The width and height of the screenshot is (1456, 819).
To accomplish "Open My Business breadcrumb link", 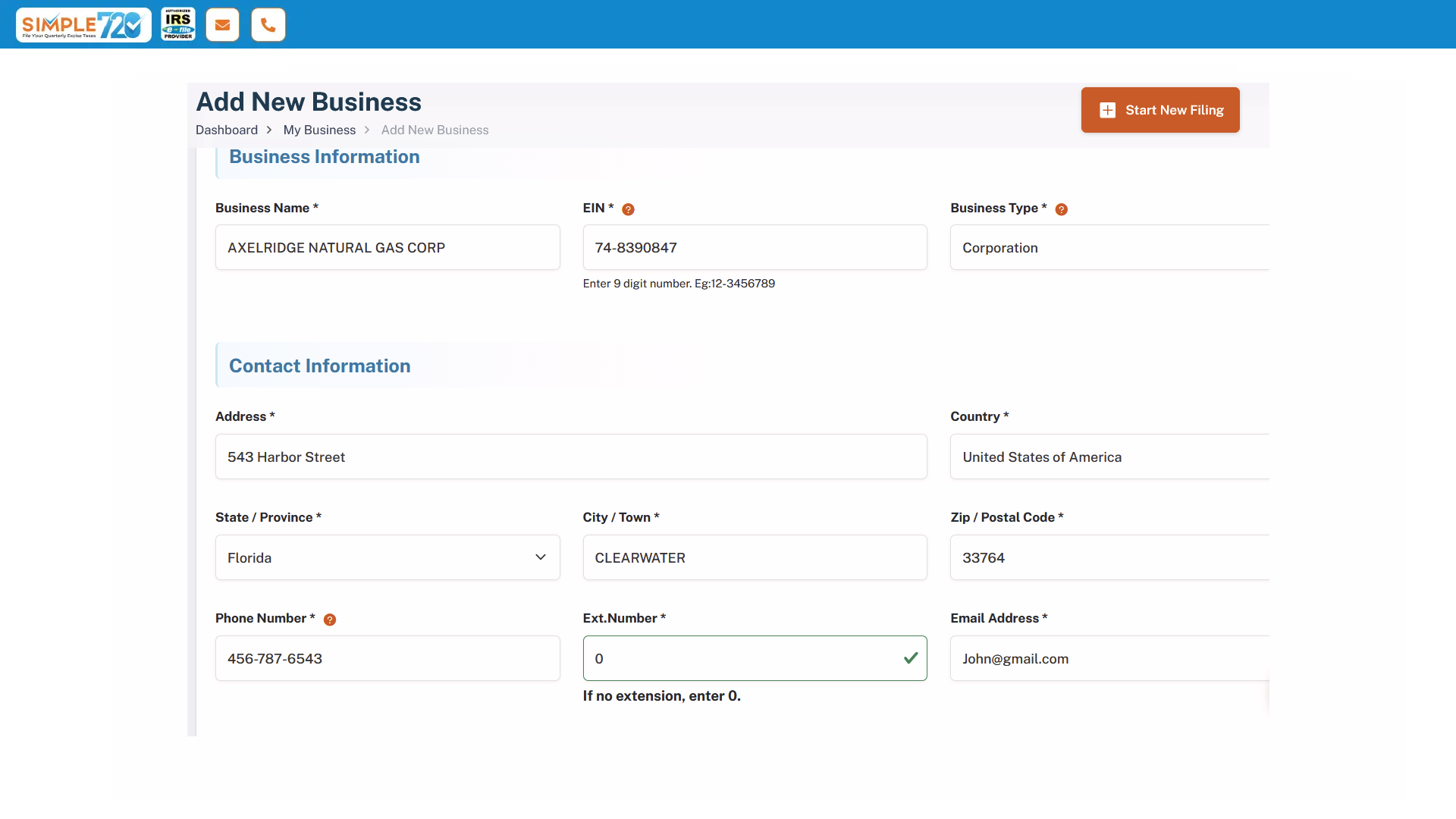I will click(319, 130).
